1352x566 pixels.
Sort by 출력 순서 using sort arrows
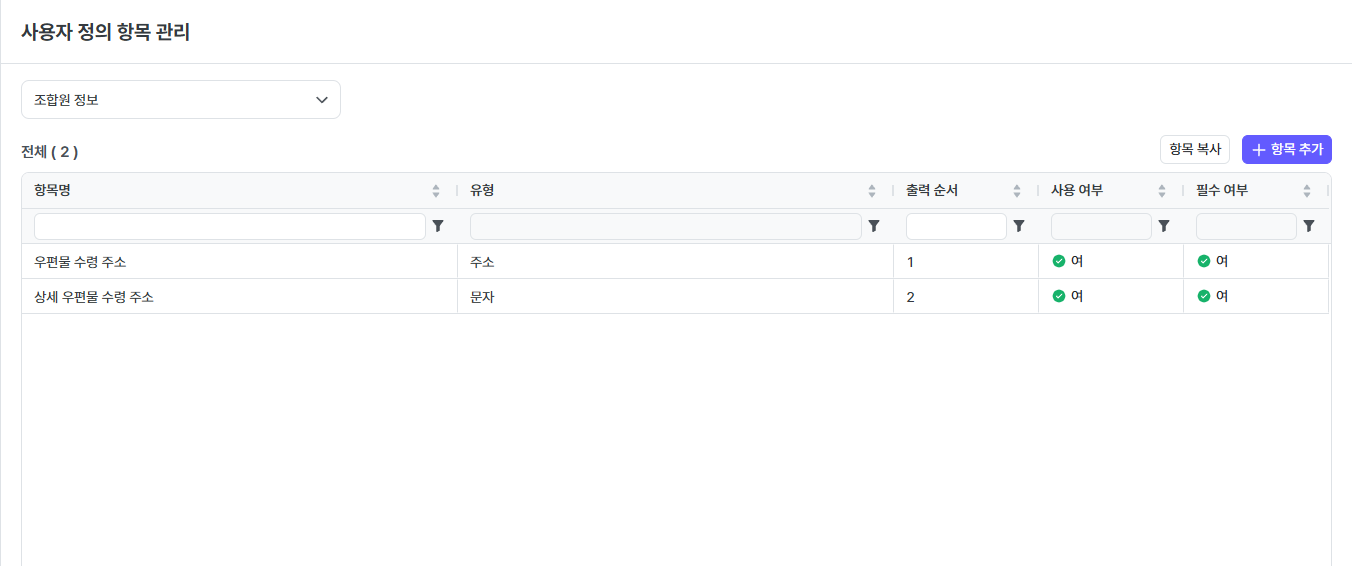click(1017, 191)
